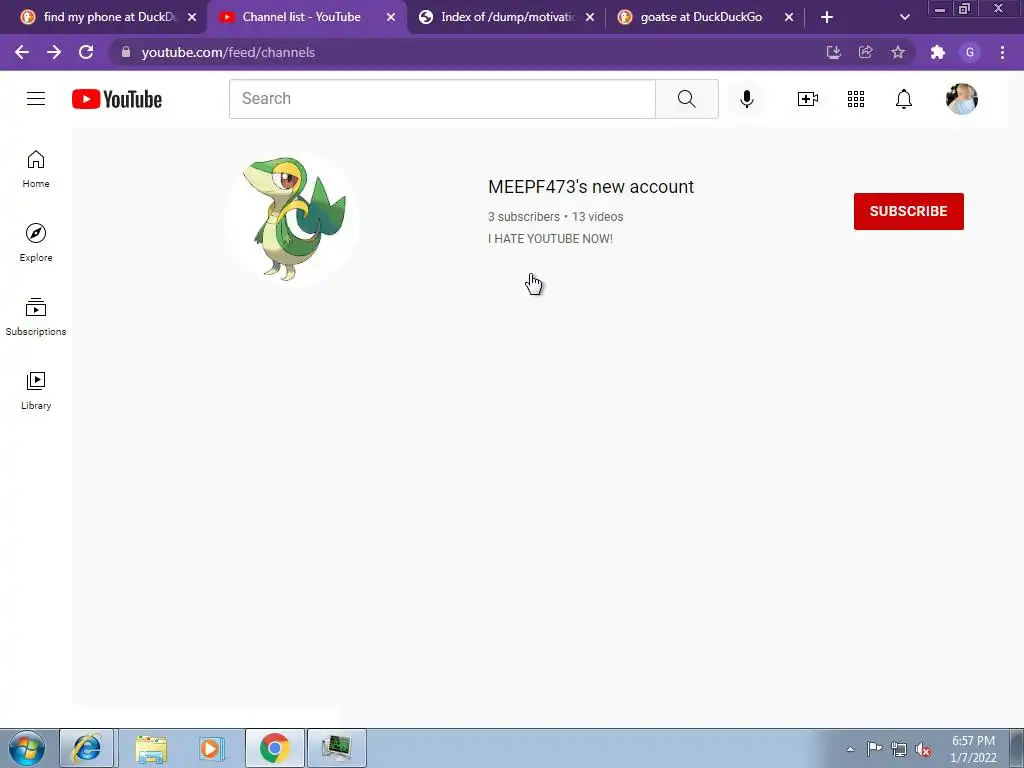Open the notifications bell
Image resolution: width=1024 pixels, height=768 pixels.
click(x=903, y=99)
